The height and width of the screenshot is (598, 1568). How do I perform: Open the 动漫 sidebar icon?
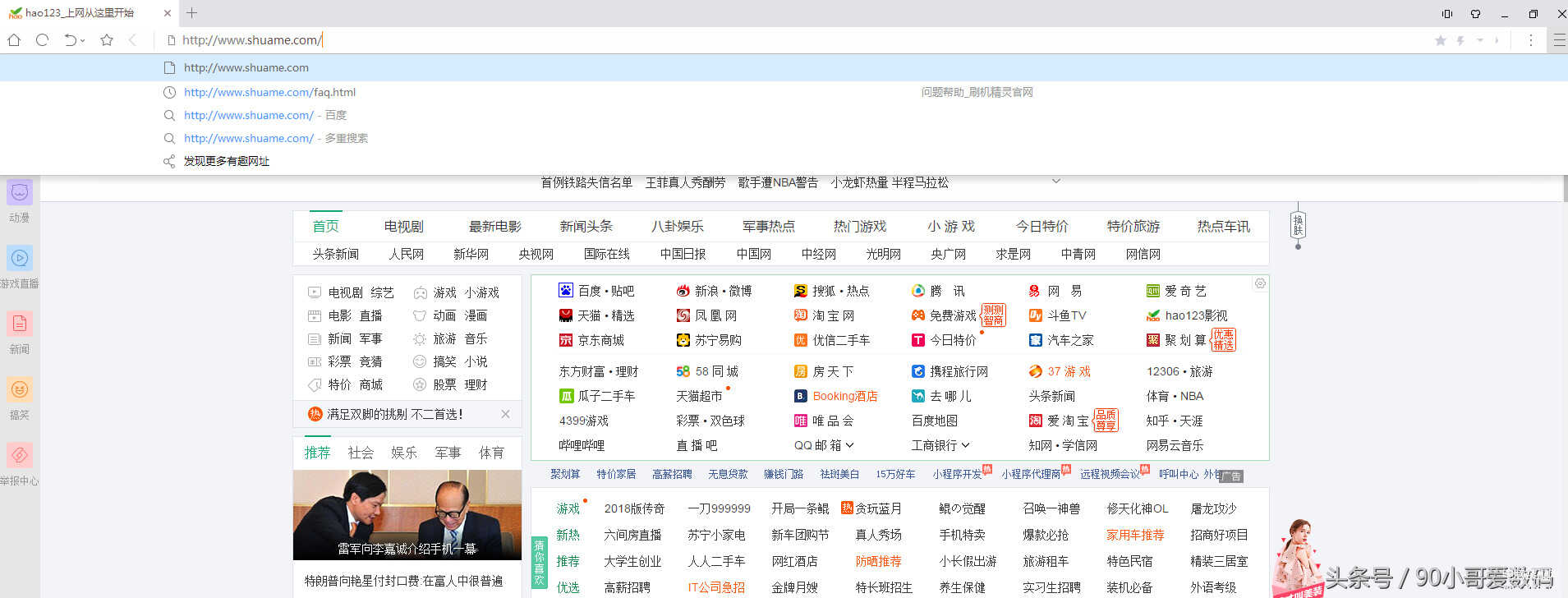(20, 193)
